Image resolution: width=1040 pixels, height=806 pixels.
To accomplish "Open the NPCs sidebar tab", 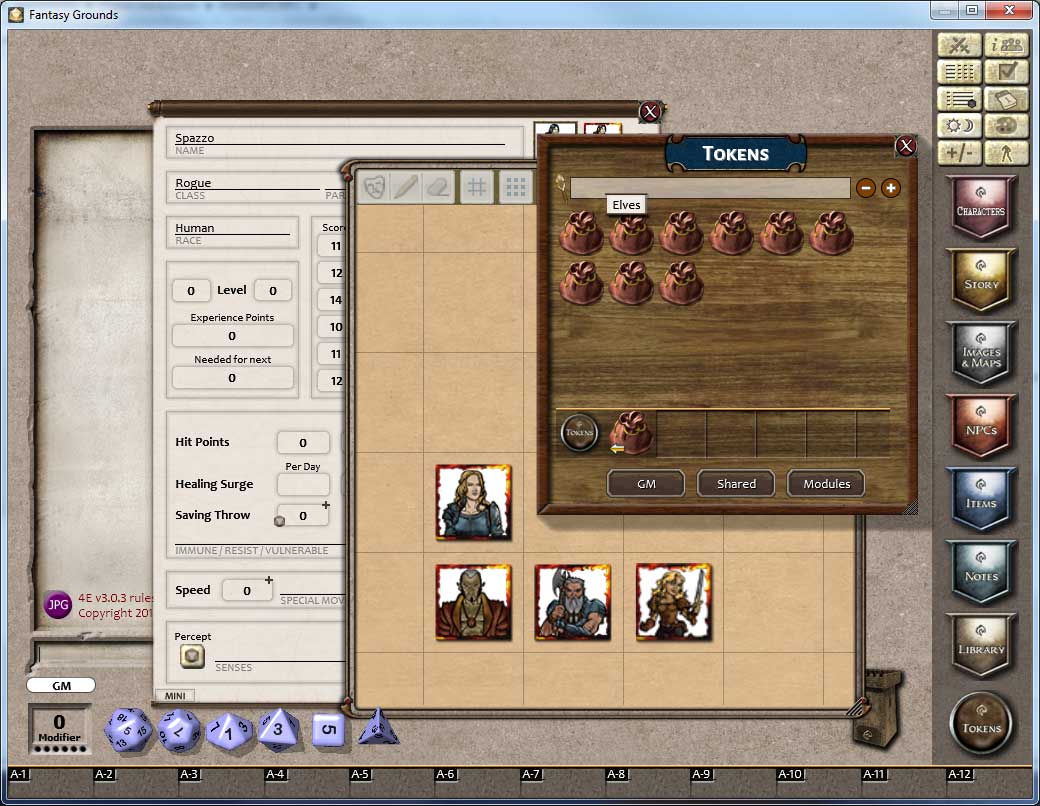I will pos(981,425).
